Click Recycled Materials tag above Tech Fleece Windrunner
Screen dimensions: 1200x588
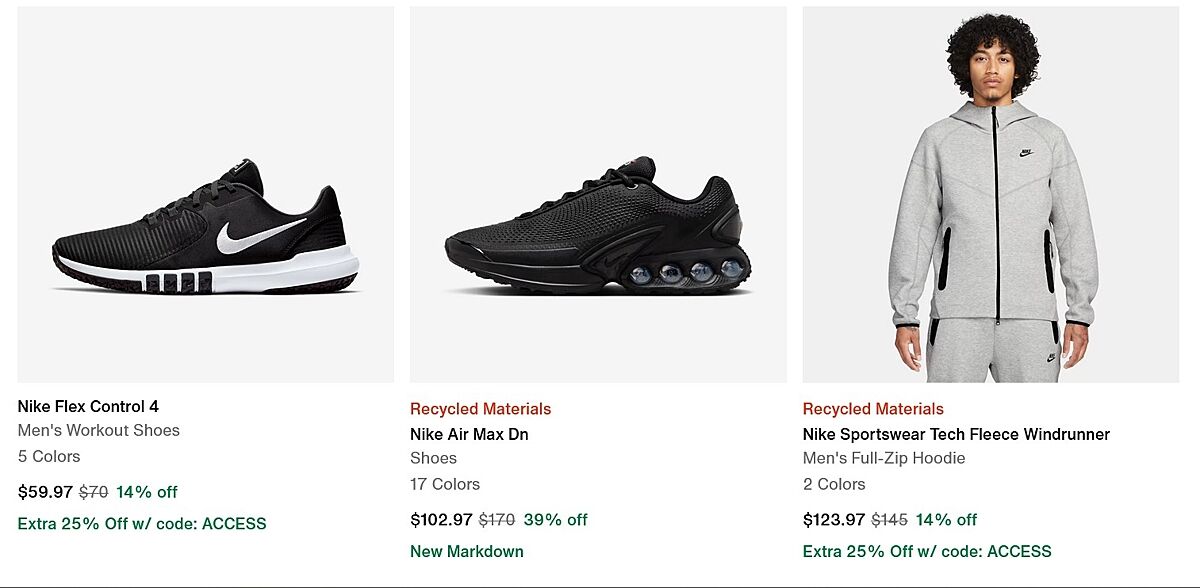873,409
